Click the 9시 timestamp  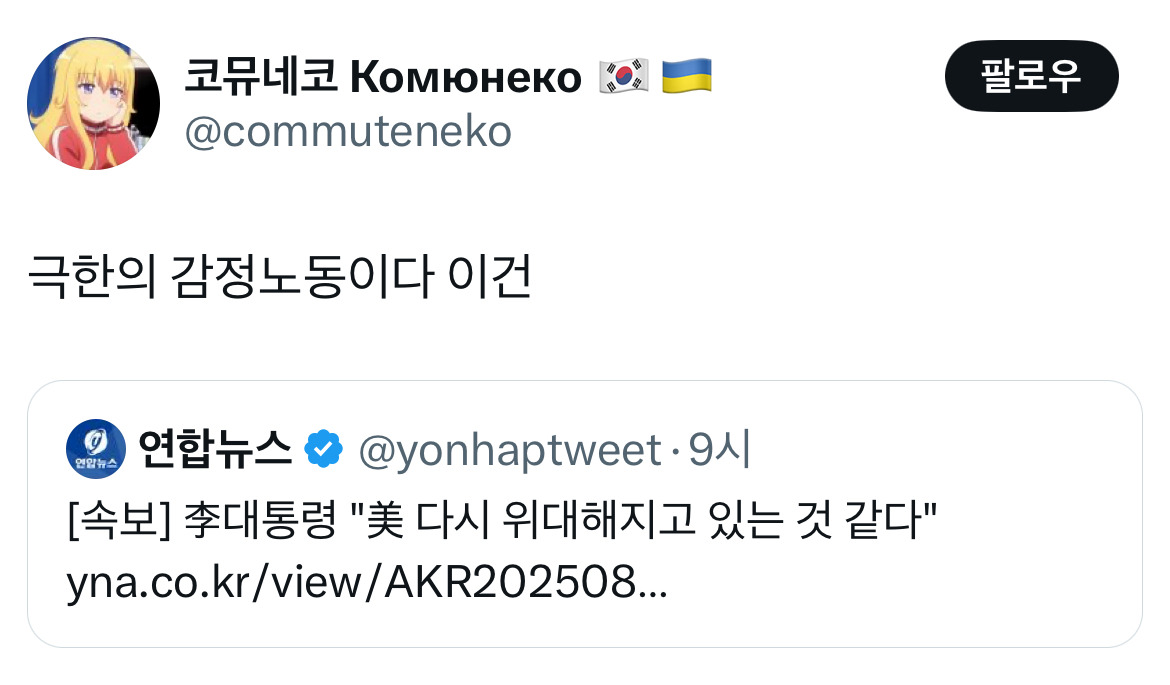coord(718,450)
